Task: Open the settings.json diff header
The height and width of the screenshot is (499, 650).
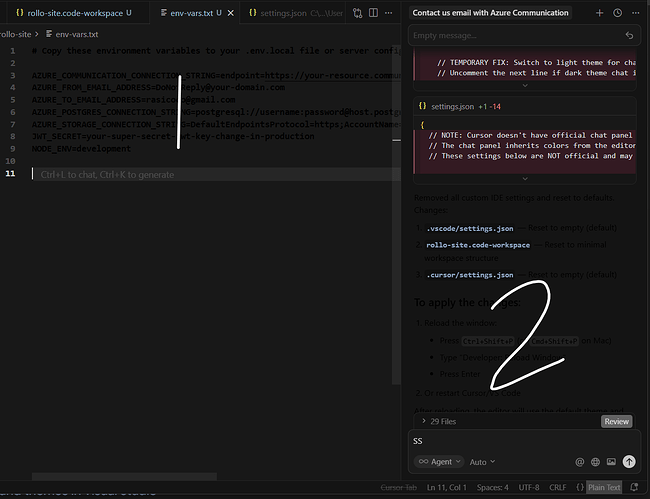Action: [x=524, y=107]
